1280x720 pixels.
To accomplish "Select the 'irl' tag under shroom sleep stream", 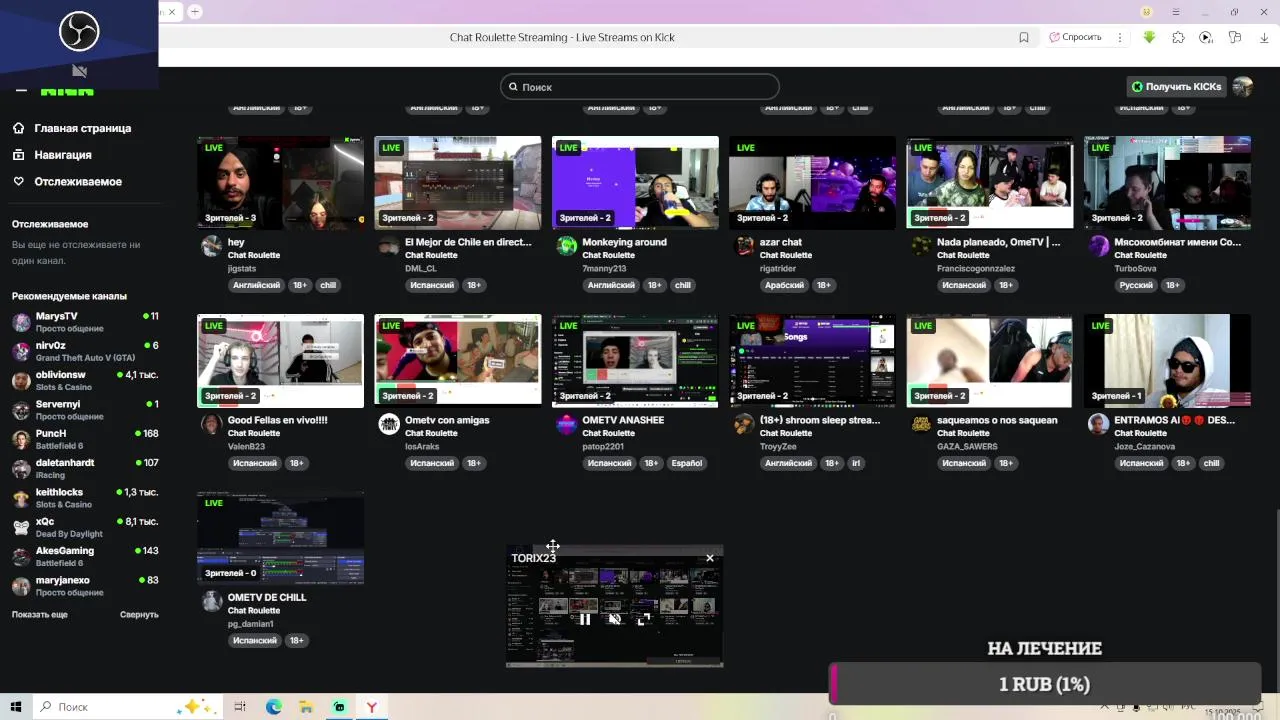I will pyautogui.click(x=856, y=463).
